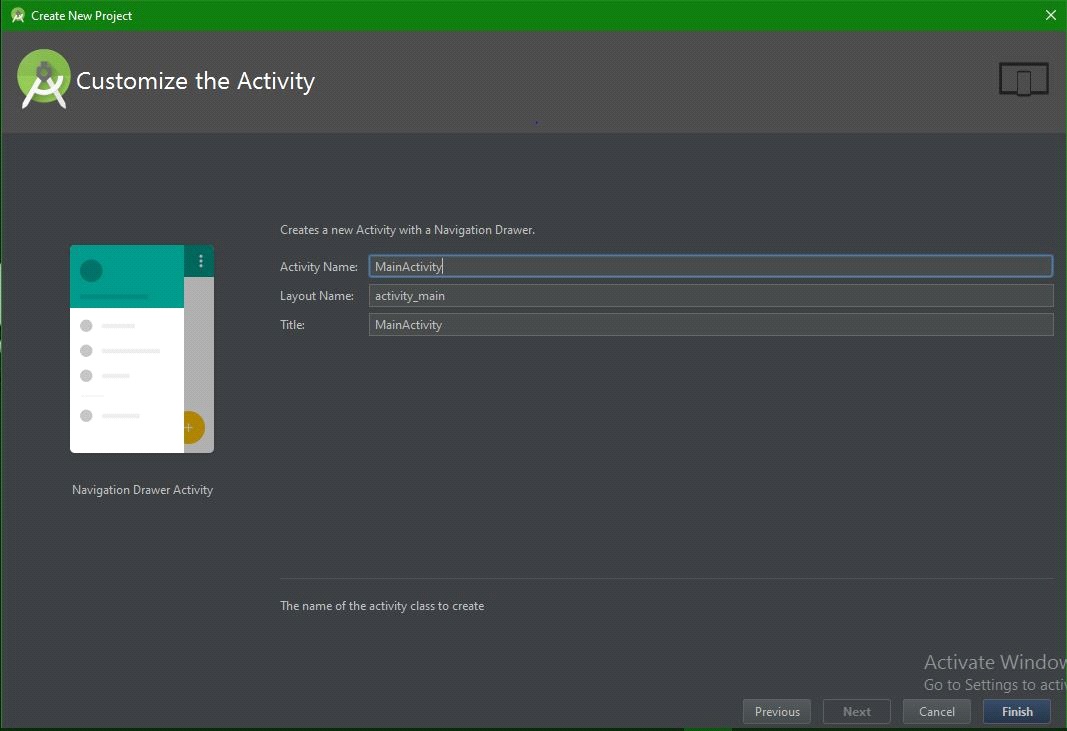
Task: Click the phone frame icon at top right
Action: (x=1023, y=78)
